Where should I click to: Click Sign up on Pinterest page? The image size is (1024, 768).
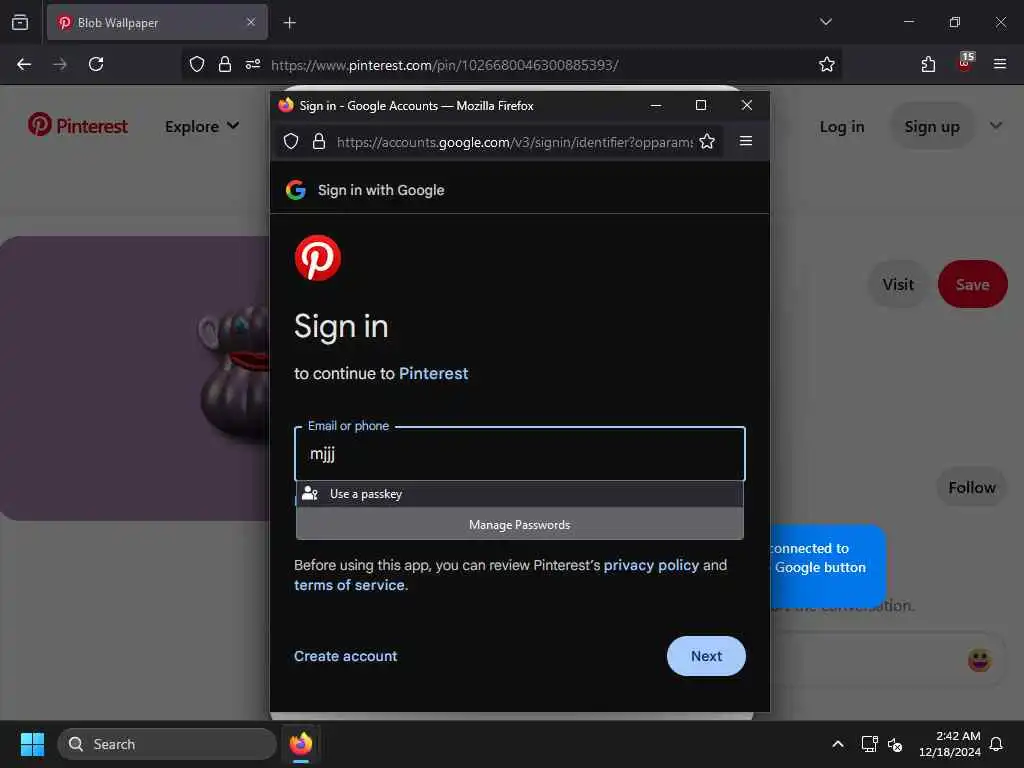(x=932, y=127)
